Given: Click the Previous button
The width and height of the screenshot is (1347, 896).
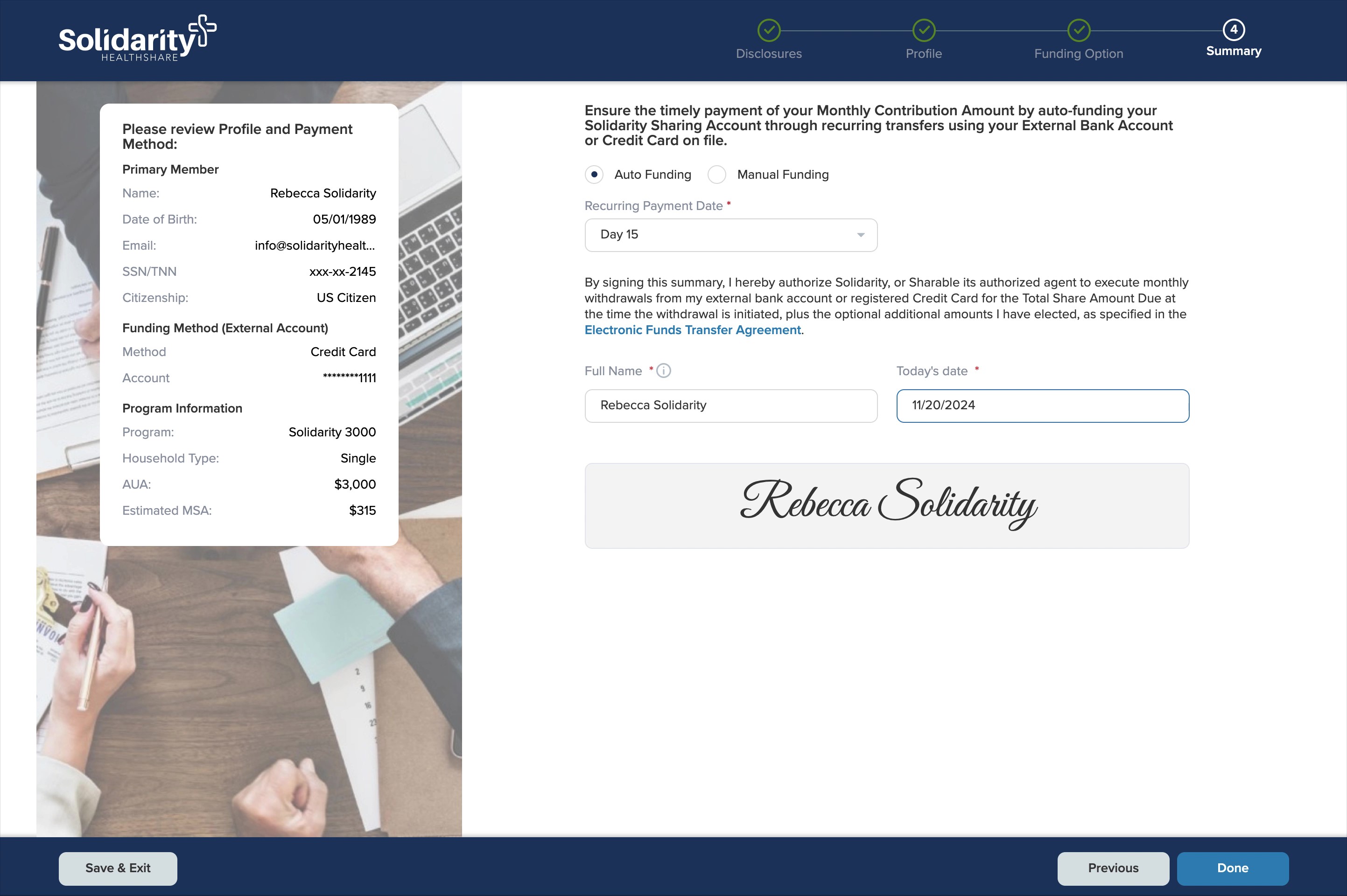Looking at the screenshot, I should pyautogui.click(x=1113, y=868).
